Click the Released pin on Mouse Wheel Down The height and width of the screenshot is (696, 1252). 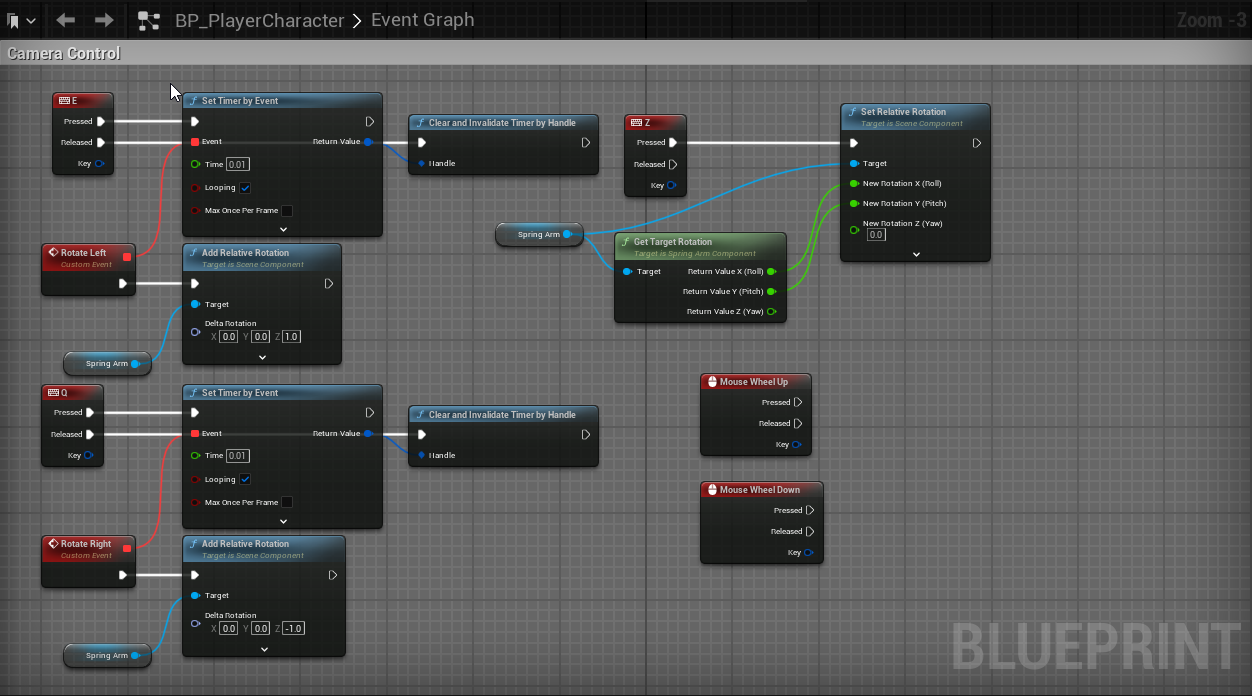click(810, 531)
